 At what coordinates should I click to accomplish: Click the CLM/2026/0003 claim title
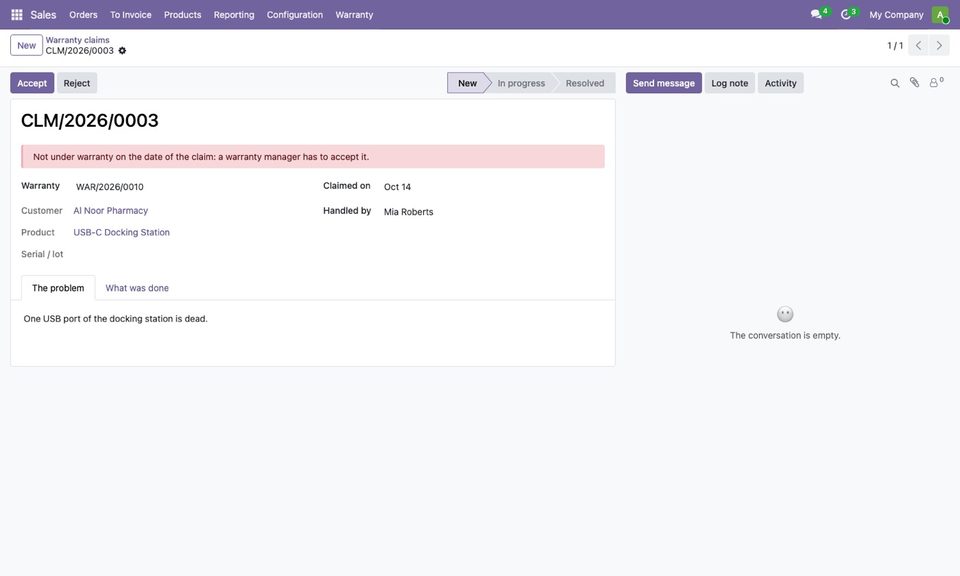point(89,121)
